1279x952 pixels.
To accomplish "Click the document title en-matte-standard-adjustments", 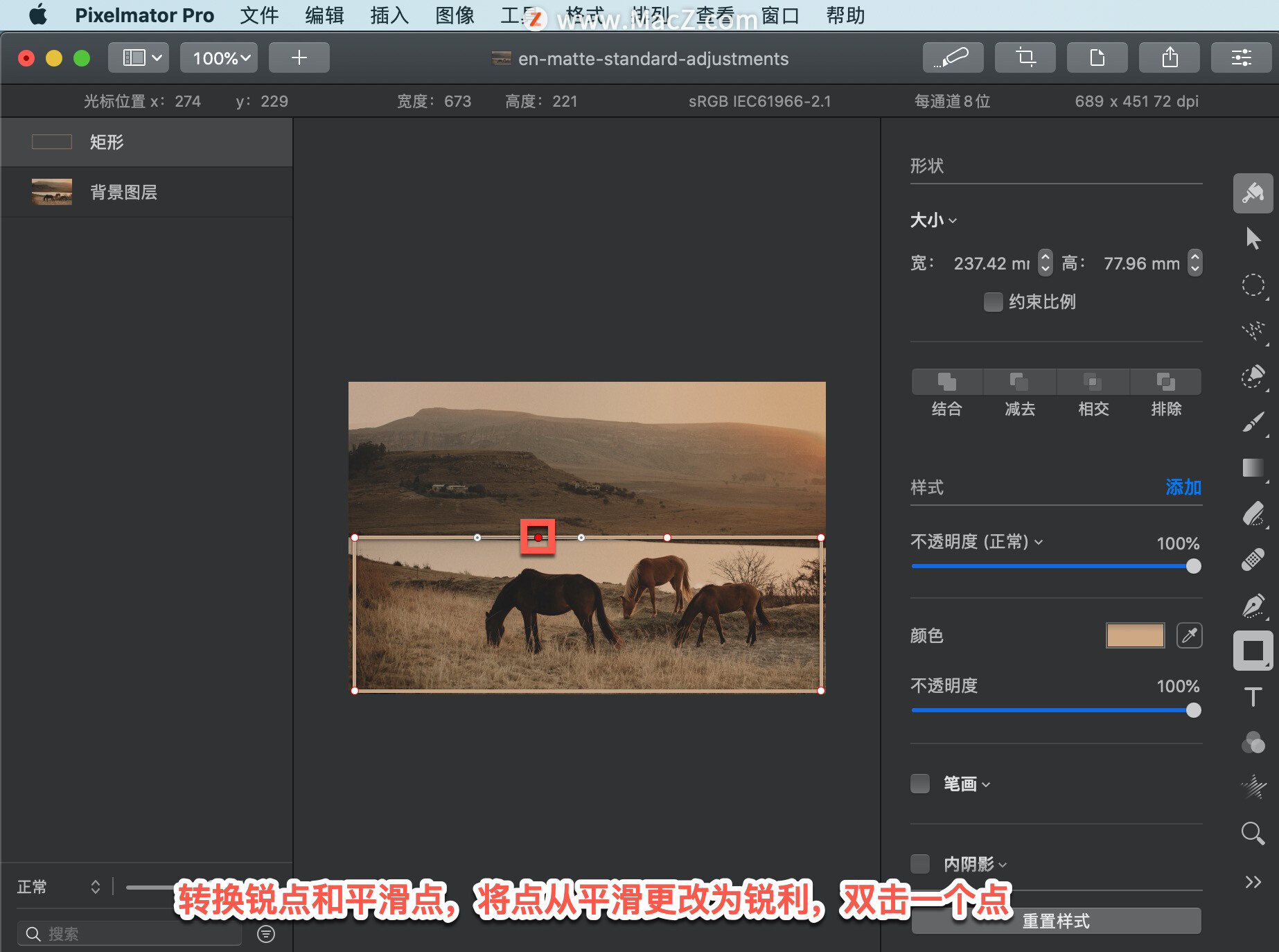I will click(x=653, y=59).
